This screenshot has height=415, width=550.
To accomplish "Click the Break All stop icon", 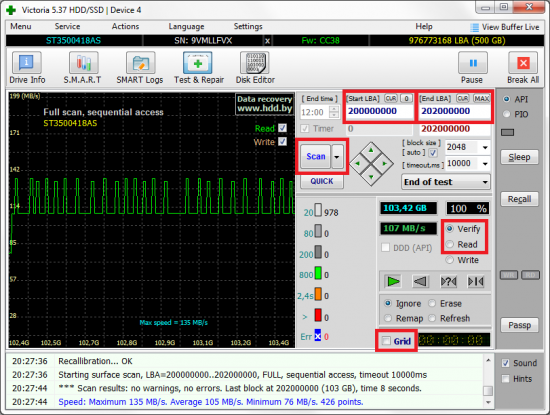I will coord(523,62).
